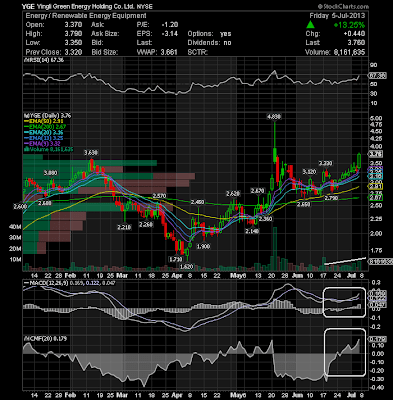Click the YGE ticker symbol in the title
393x400 pixels.
[27, 6]
